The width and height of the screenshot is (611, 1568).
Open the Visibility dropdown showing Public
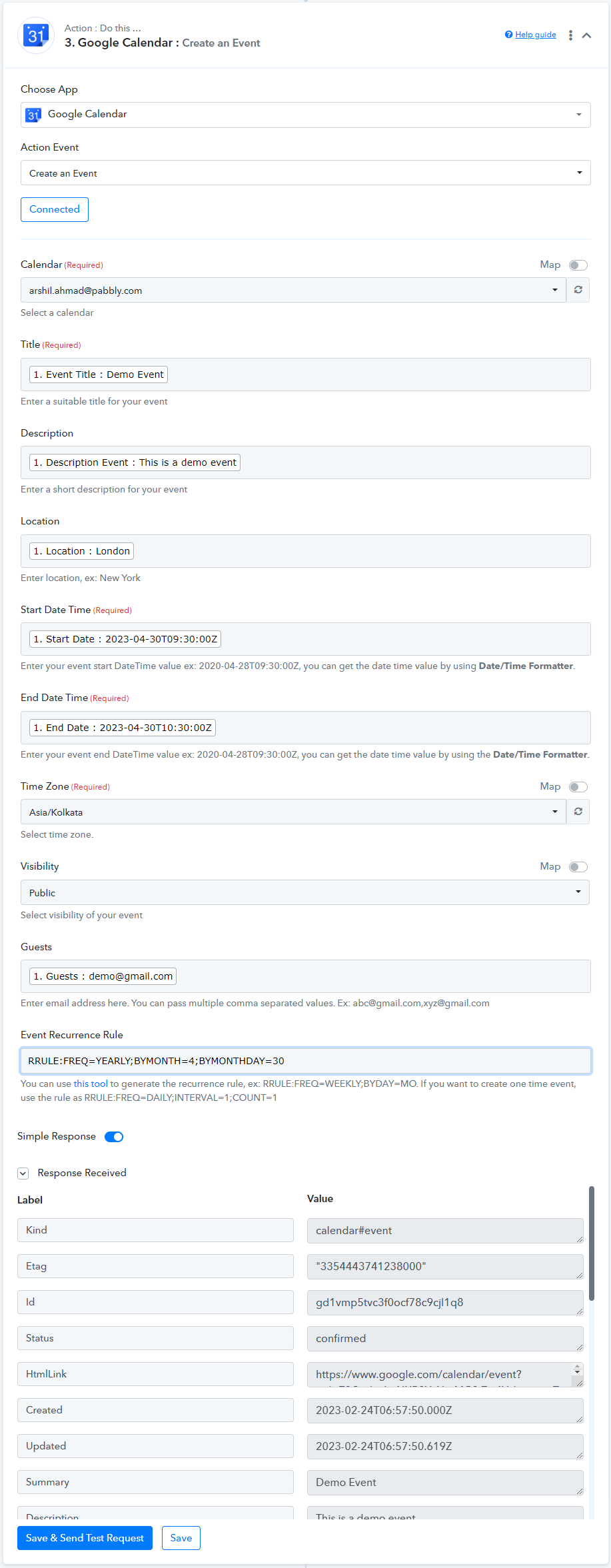(305, 892)
